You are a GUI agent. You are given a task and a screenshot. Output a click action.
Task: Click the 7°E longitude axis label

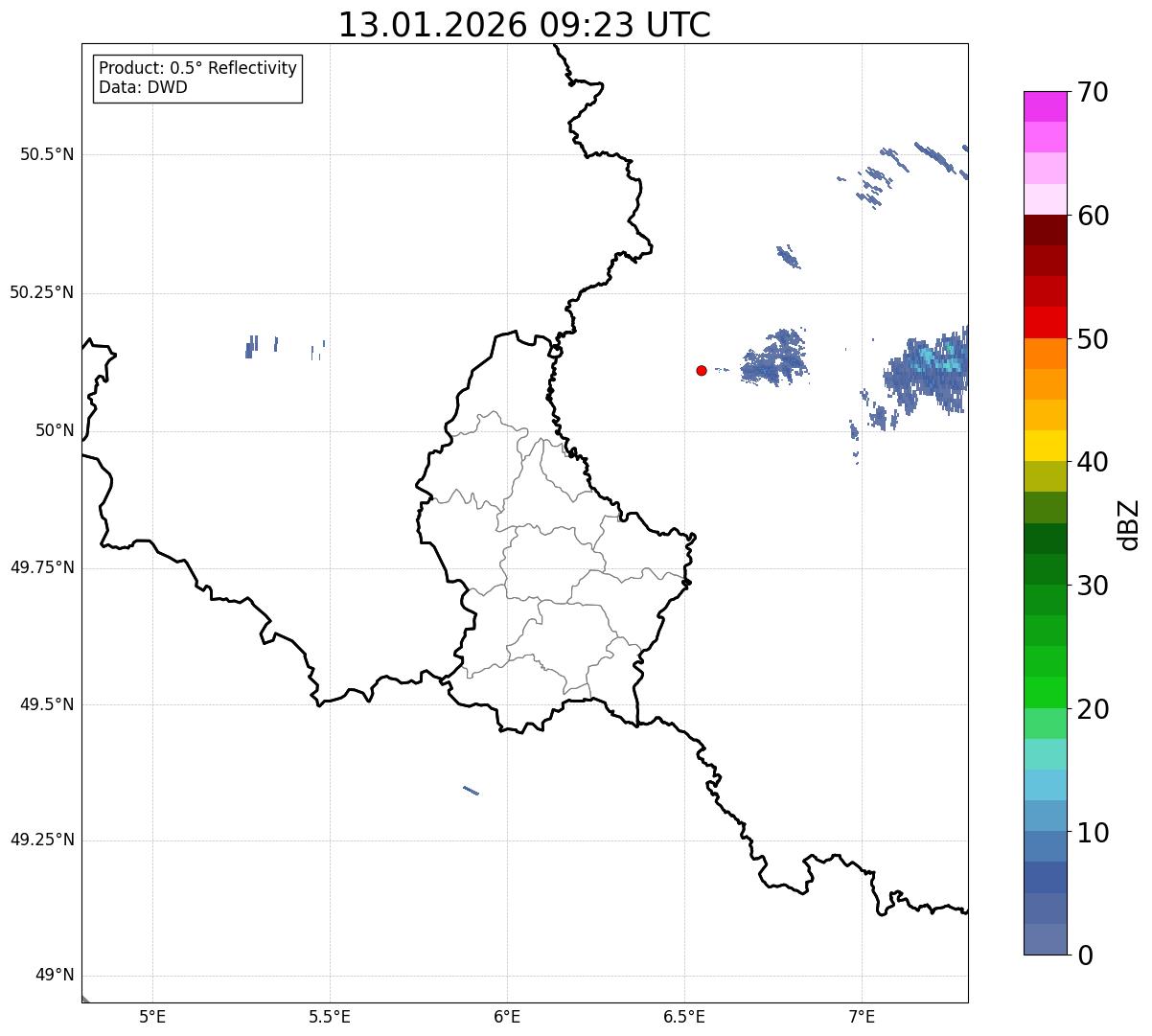[x=862, y=1017]
